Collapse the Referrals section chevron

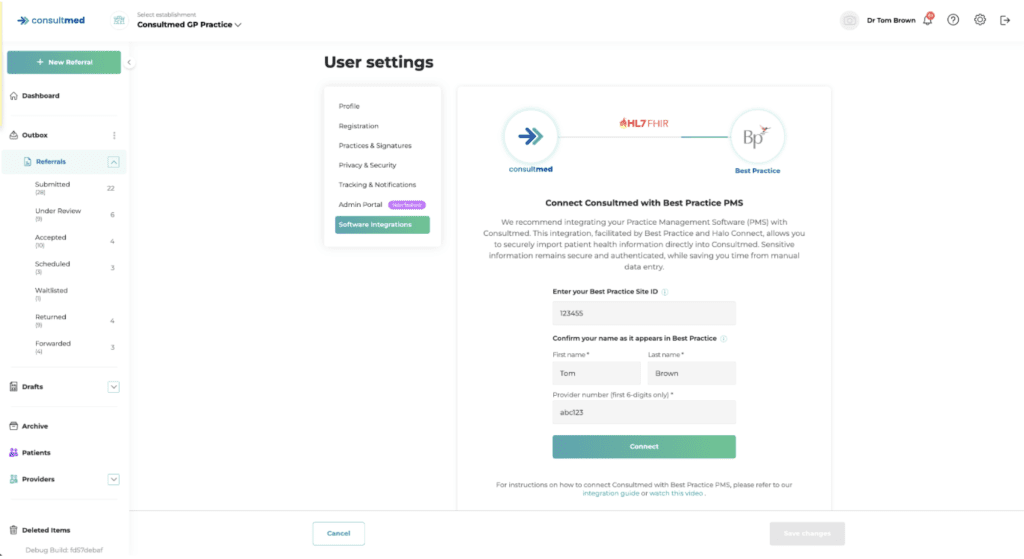click(x=114, y=162)
